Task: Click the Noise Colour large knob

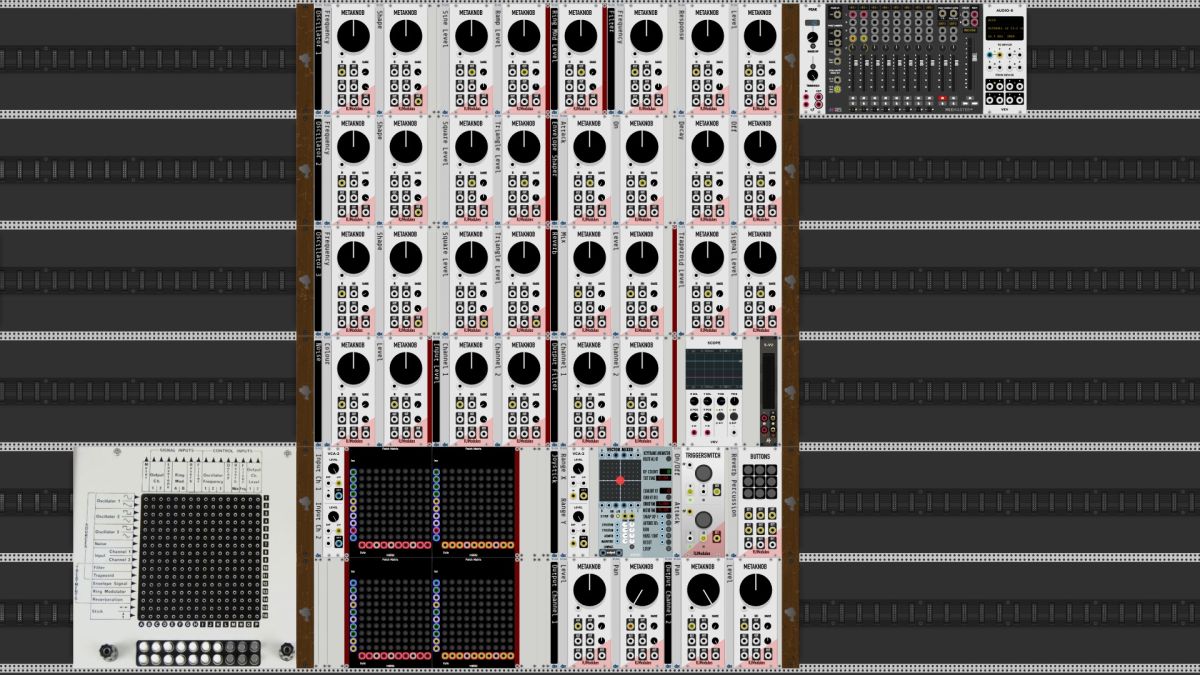Action: (352, 369)
